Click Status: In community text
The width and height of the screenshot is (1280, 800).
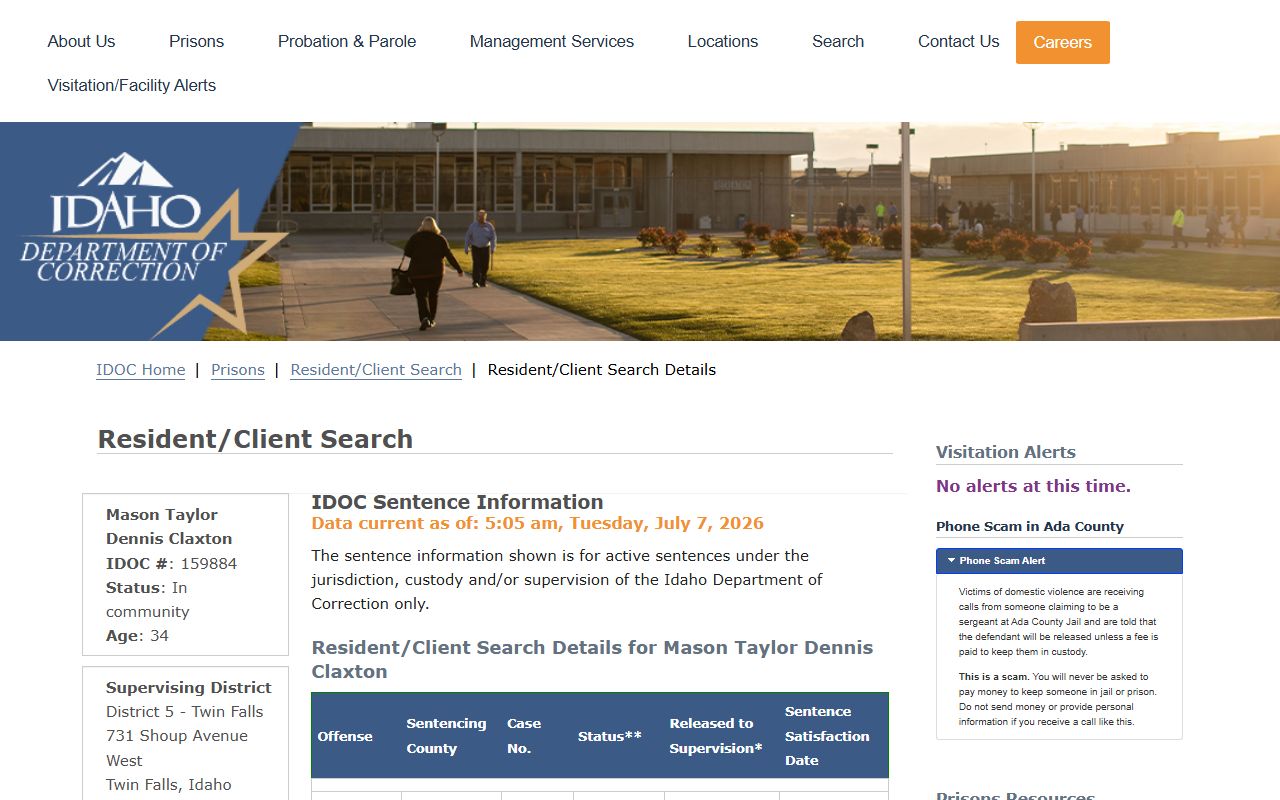pyautogui.click(x=147, y=600)
